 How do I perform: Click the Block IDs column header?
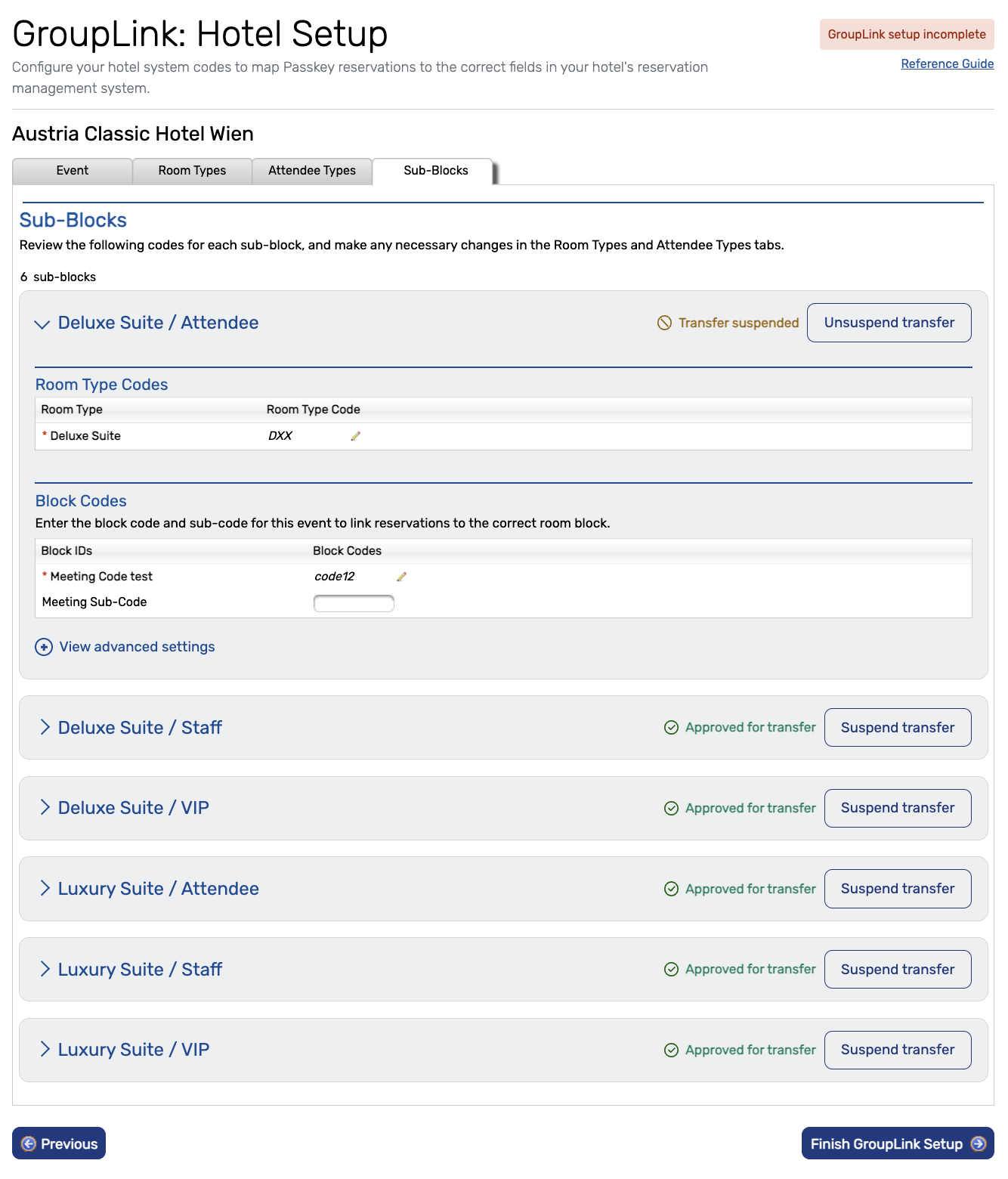click(66, 551)
